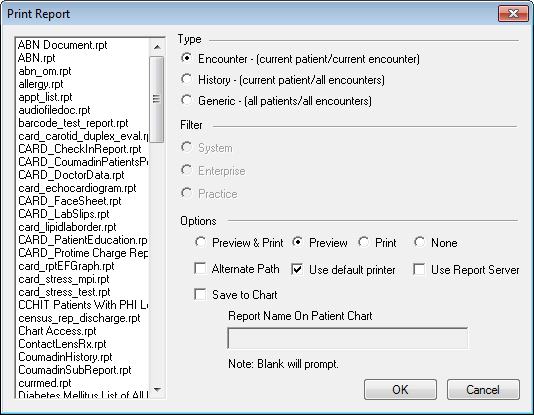534x415 pixels.
Task: Enable the Use Report Server checkbox
Action: (419, 269)
